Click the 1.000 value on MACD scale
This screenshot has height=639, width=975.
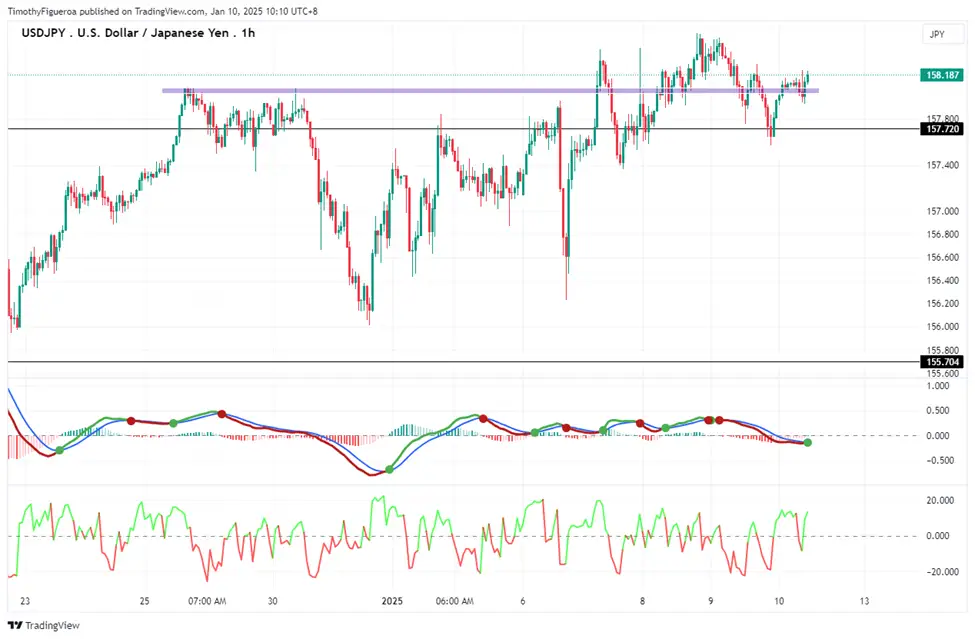pos(938,386)
